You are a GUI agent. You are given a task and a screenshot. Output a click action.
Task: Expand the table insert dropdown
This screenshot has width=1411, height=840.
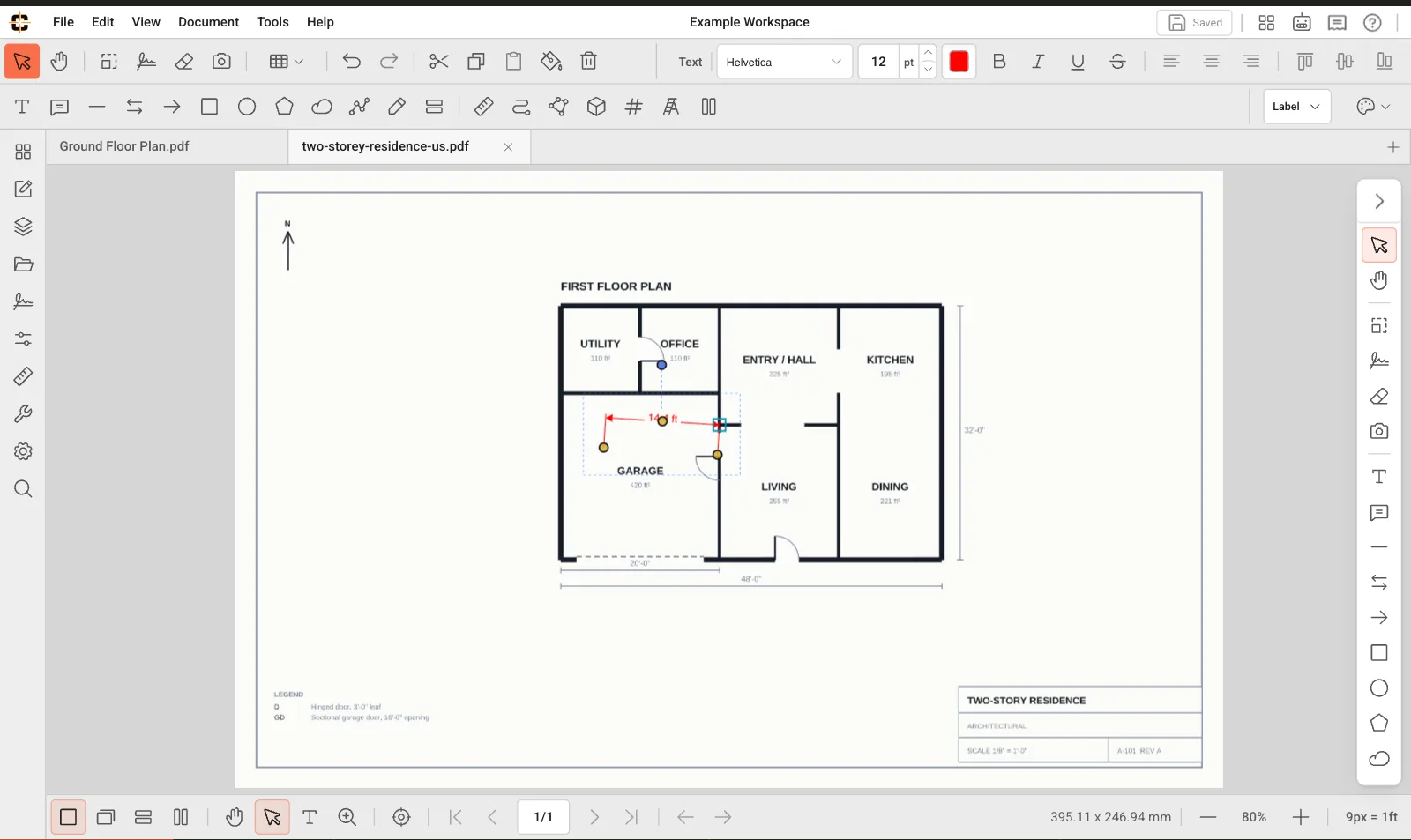pyautogui.click(x=287, y=62)
